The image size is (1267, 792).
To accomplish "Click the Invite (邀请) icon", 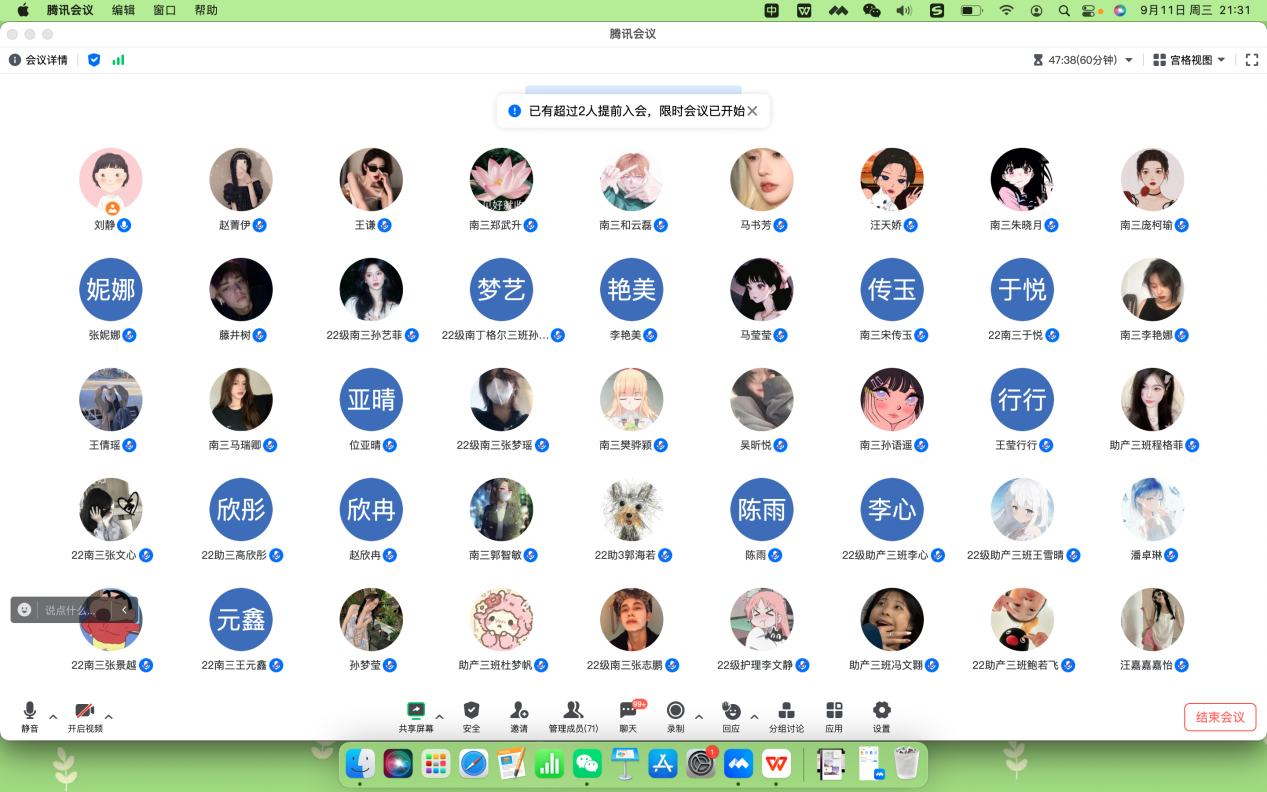I will pos(519,711).
